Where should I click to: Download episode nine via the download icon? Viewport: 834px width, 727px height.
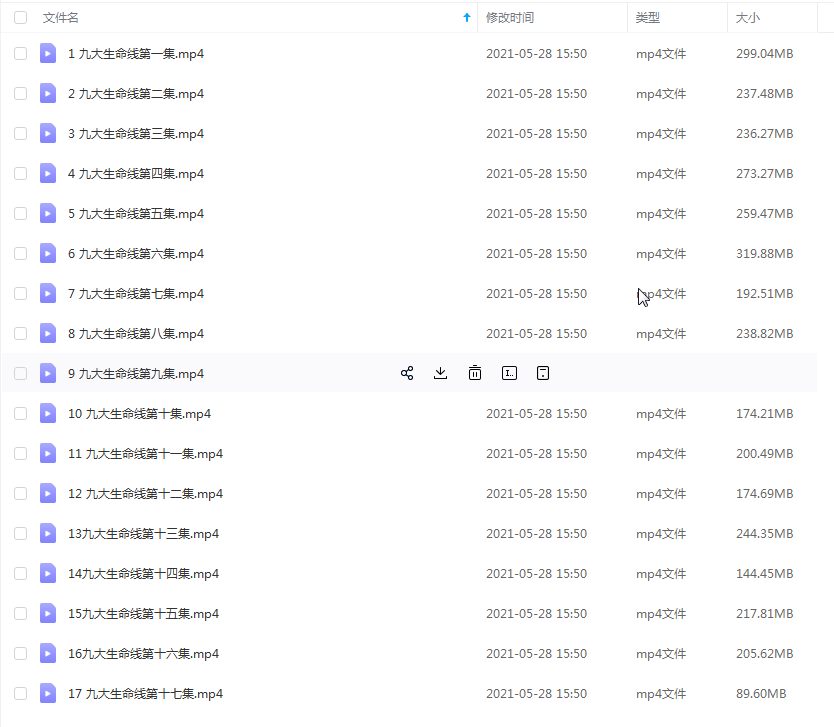[440, 372]
